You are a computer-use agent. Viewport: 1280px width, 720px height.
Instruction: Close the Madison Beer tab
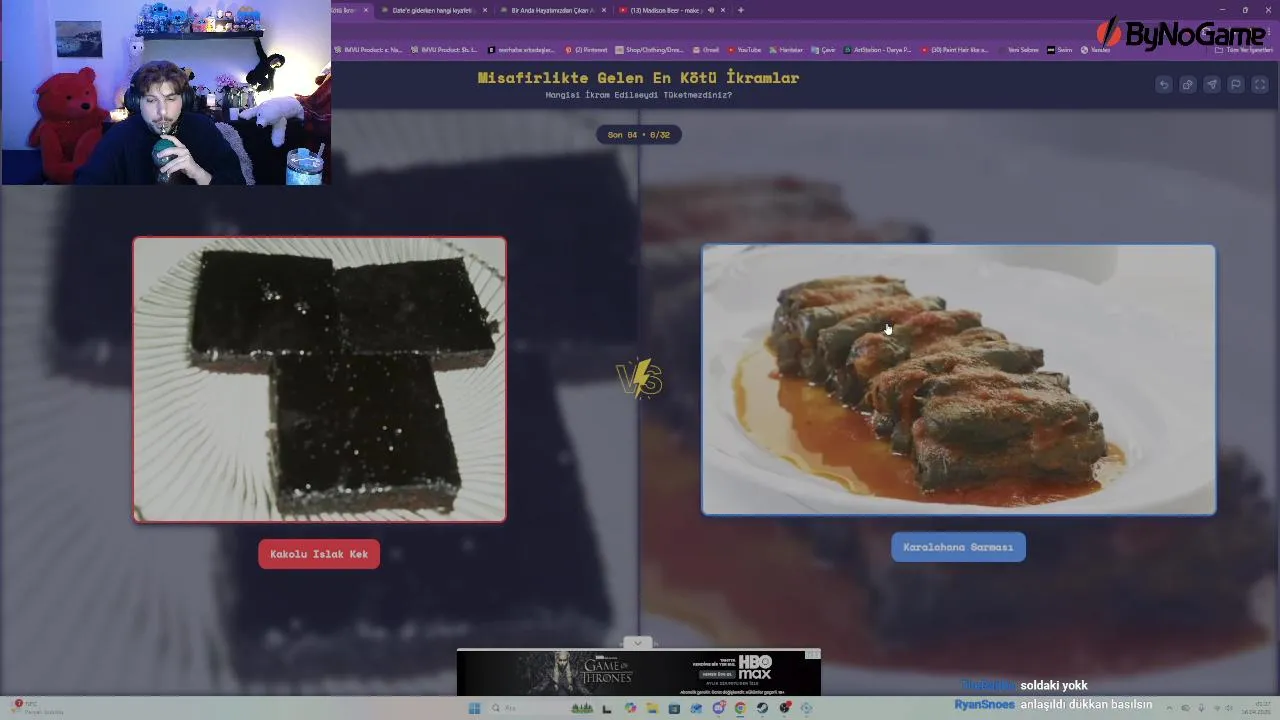723,10
